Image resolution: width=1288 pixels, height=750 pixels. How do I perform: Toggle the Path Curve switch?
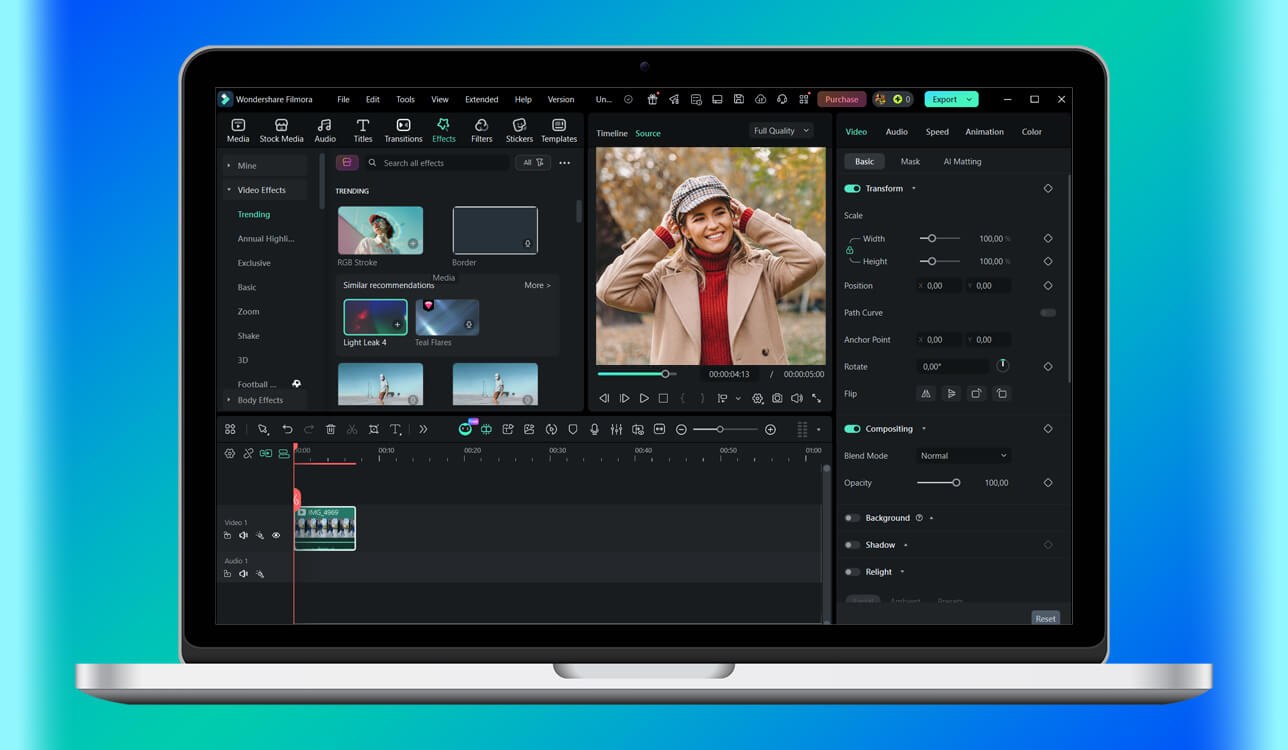click(x=1047, y=313)
